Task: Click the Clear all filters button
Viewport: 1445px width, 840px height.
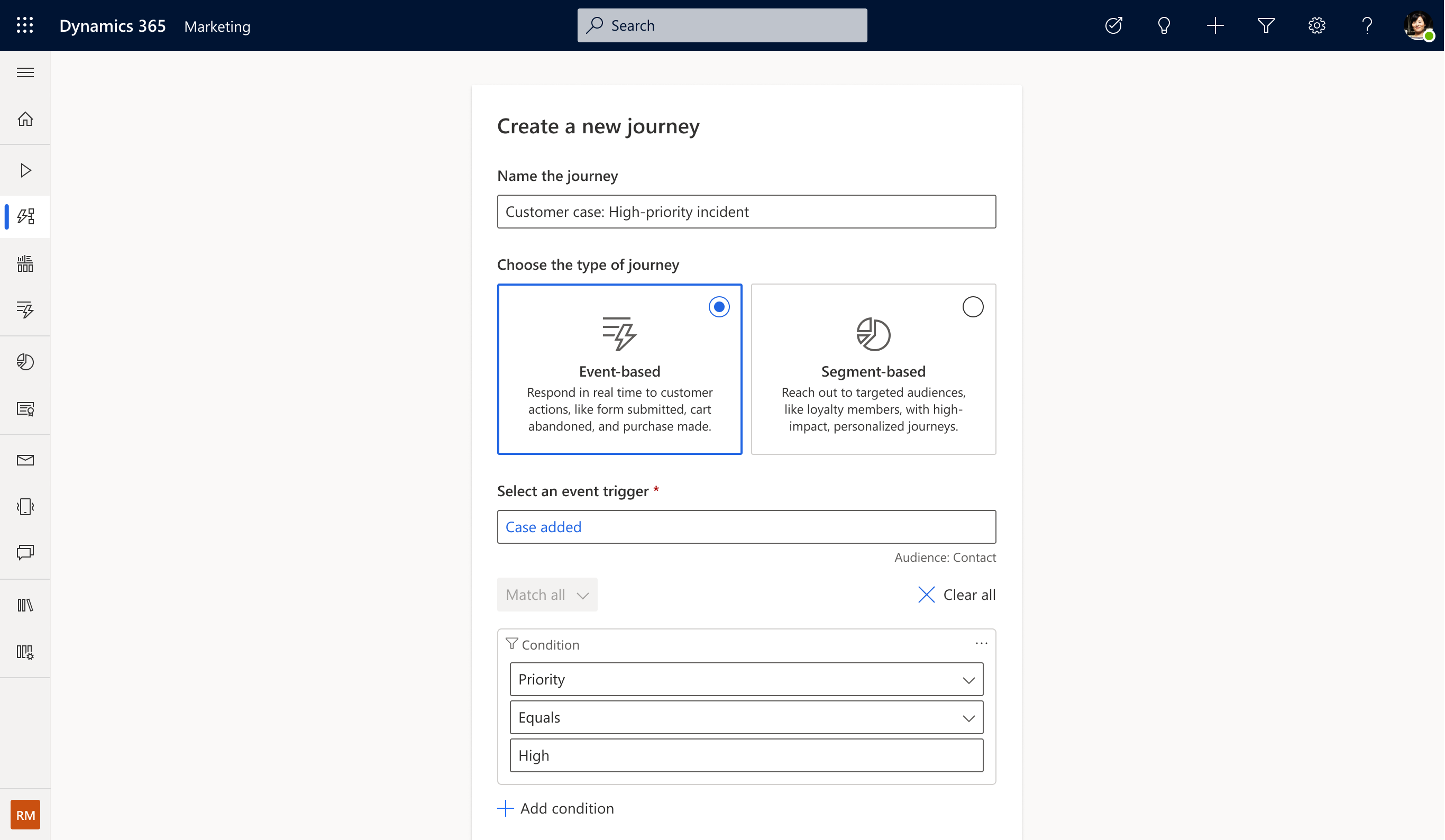Action: 956,594
